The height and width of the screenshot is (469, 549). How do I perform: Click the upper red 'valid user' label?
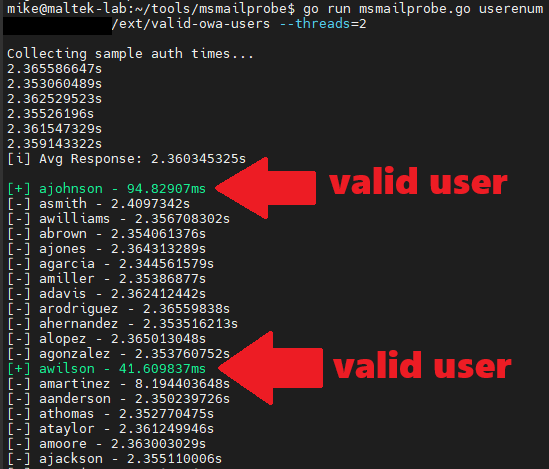418,181
